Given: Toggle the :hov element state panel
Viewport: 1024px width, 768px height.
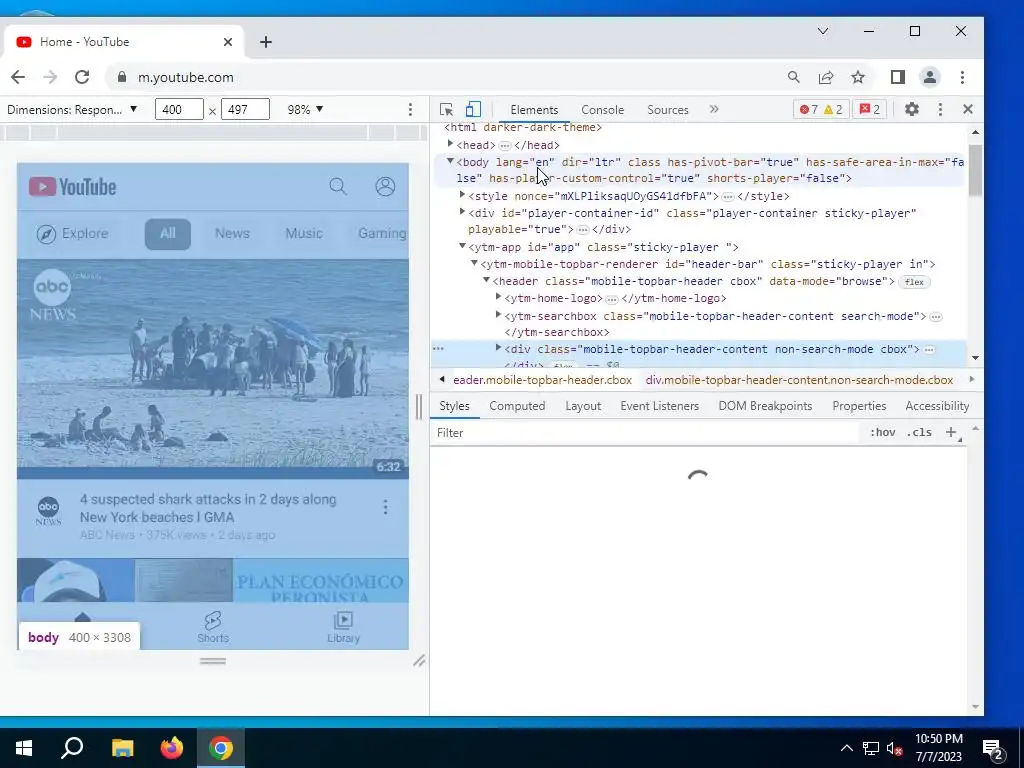Looking at the screenshot, I should [883, 432].
